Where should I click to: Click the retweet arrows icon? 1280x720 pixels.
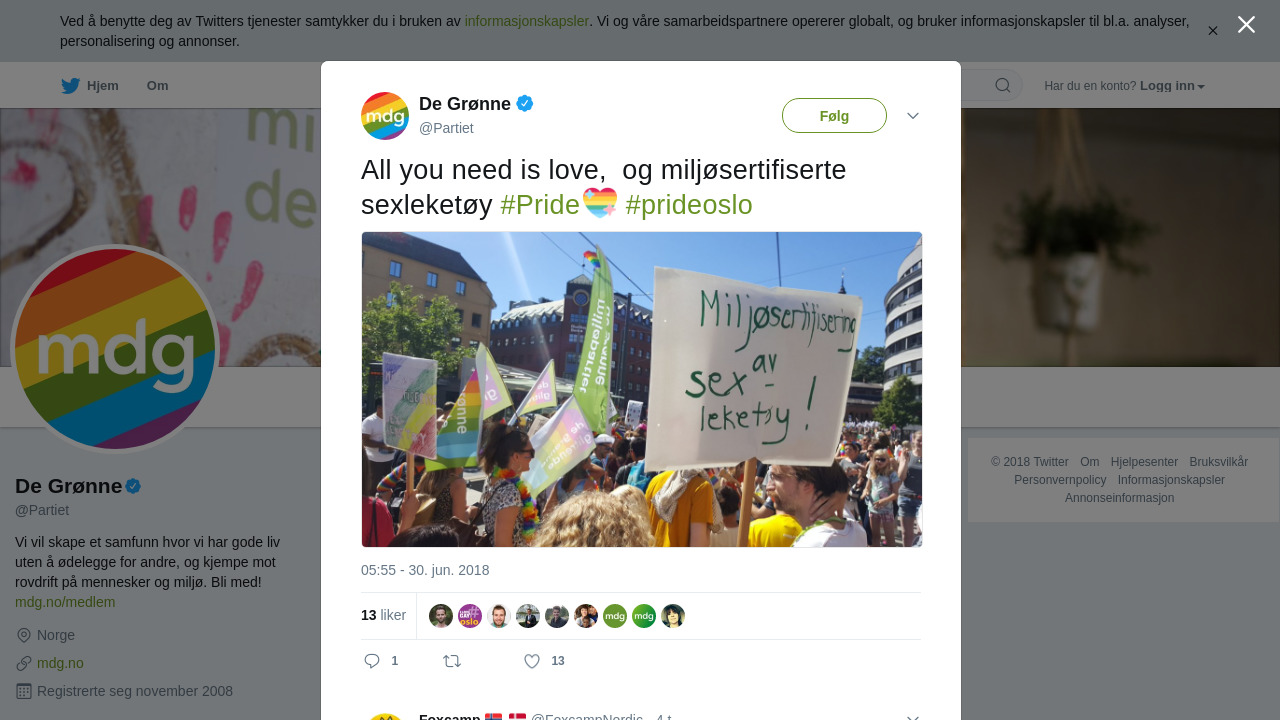452,661
